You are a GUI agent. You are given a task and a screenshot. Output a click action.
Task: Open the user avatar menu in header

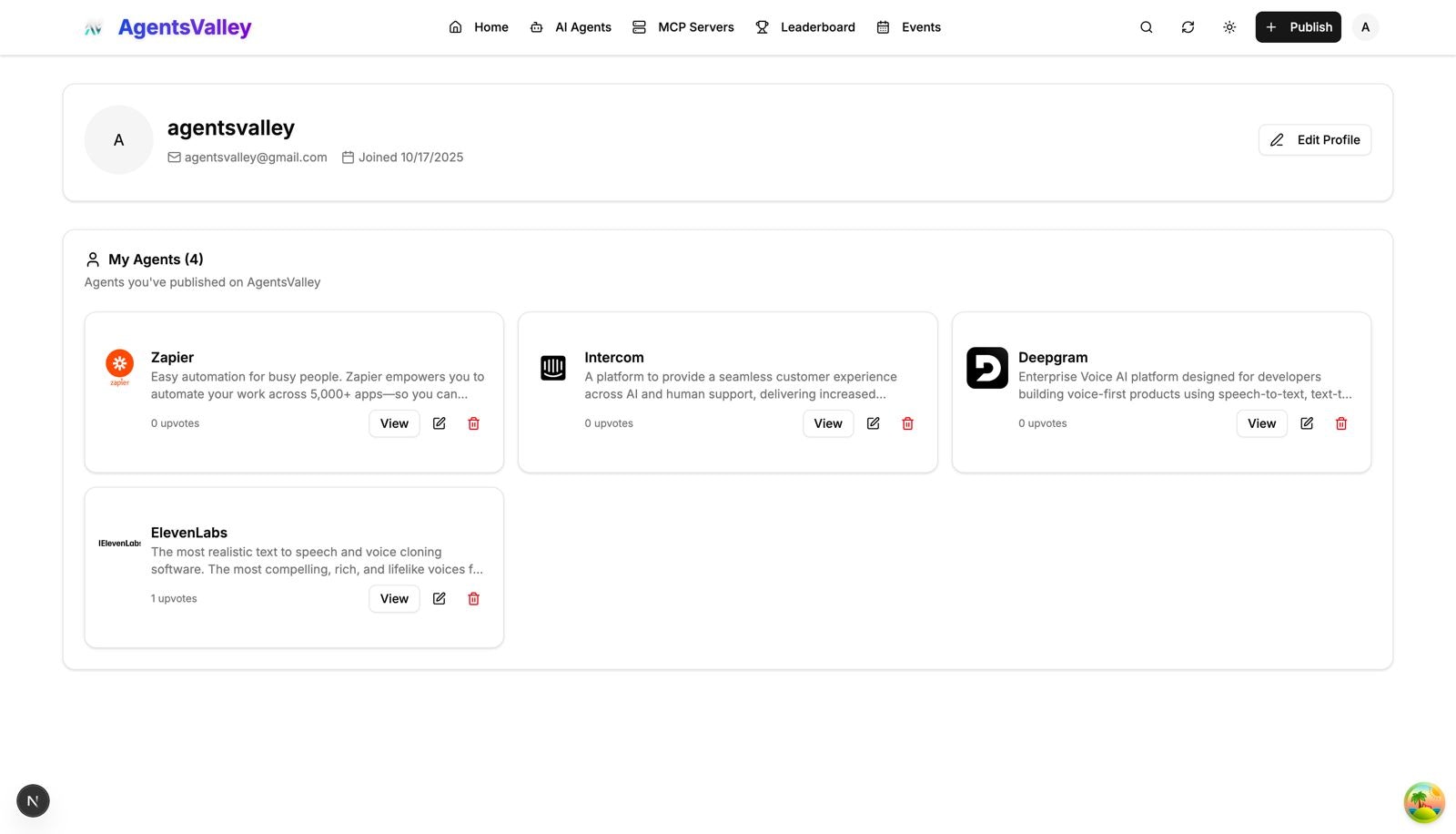tap(1365, 27)
